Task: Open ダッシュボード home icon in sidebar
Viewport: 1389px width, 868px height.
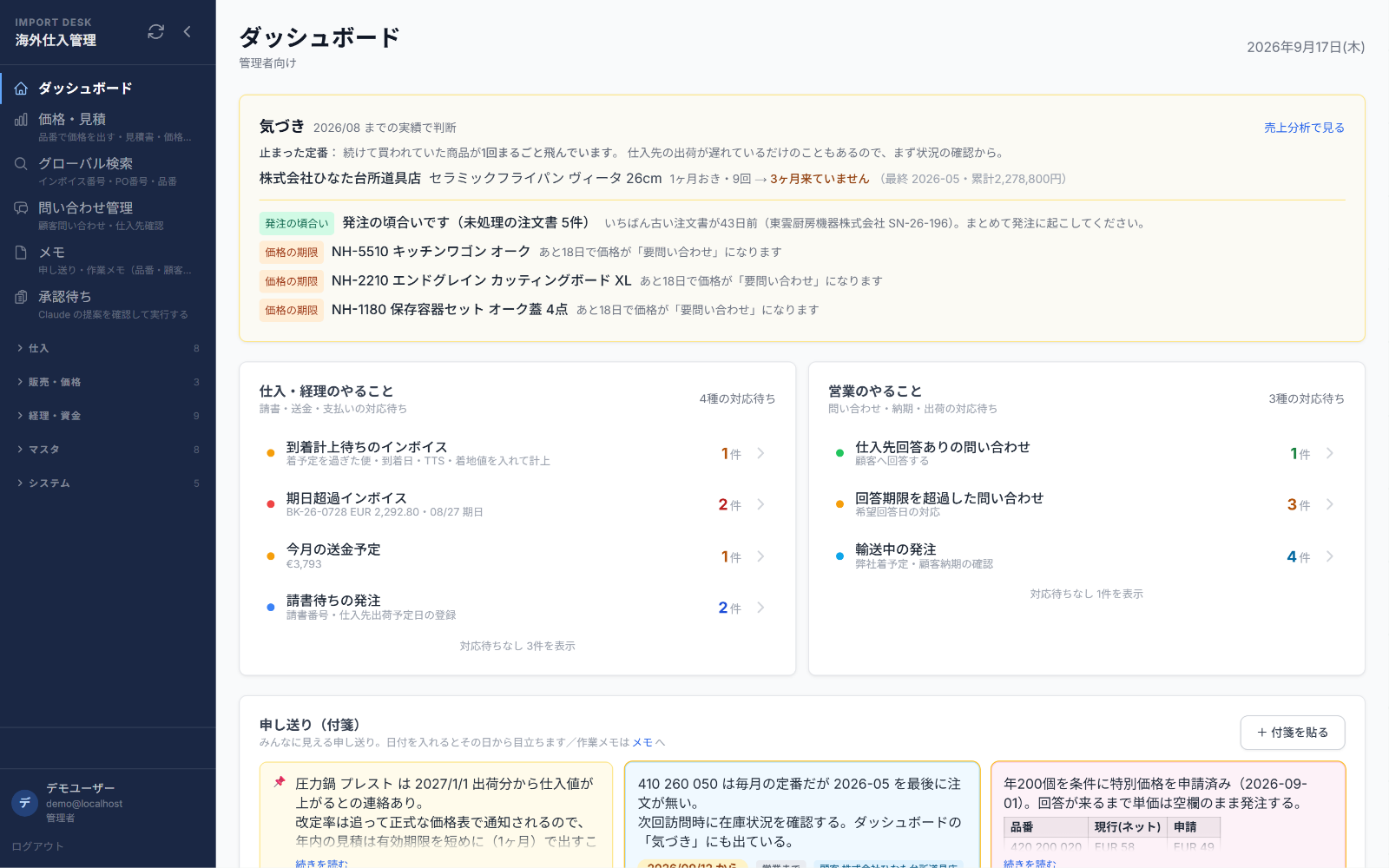Action: coord(21,89)
